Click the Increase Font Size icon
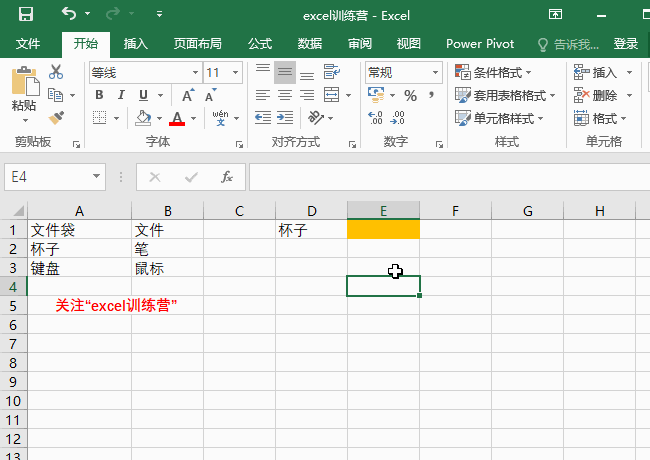 pyautogui.click(x=189, y=95)
